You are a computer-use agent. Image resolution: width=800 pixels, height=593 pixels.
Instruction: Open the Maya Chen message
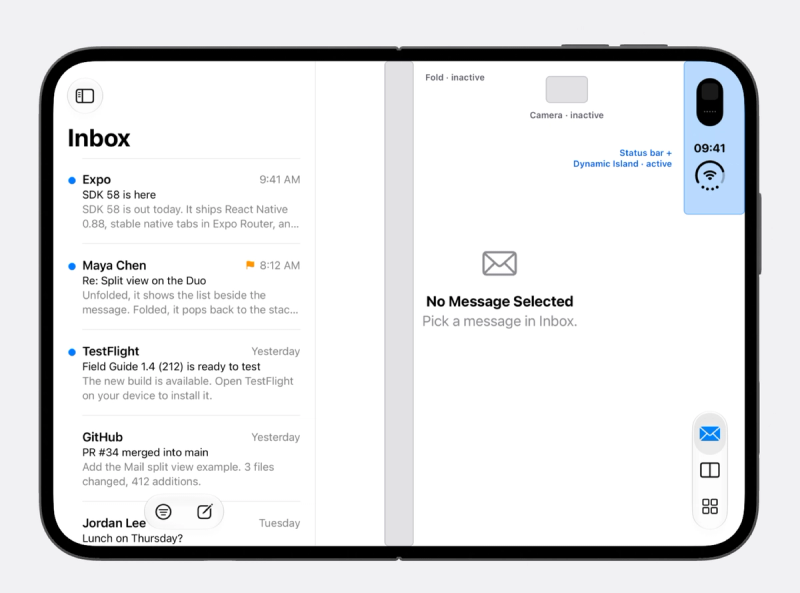184,287
